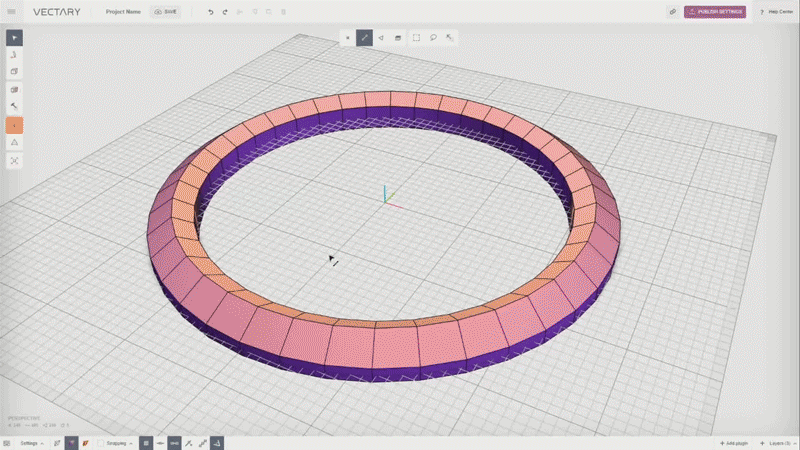The height and width of the screenshot is (450, 800).
Task: Save the project with SAVE button
Action: (x=165, y=12)
